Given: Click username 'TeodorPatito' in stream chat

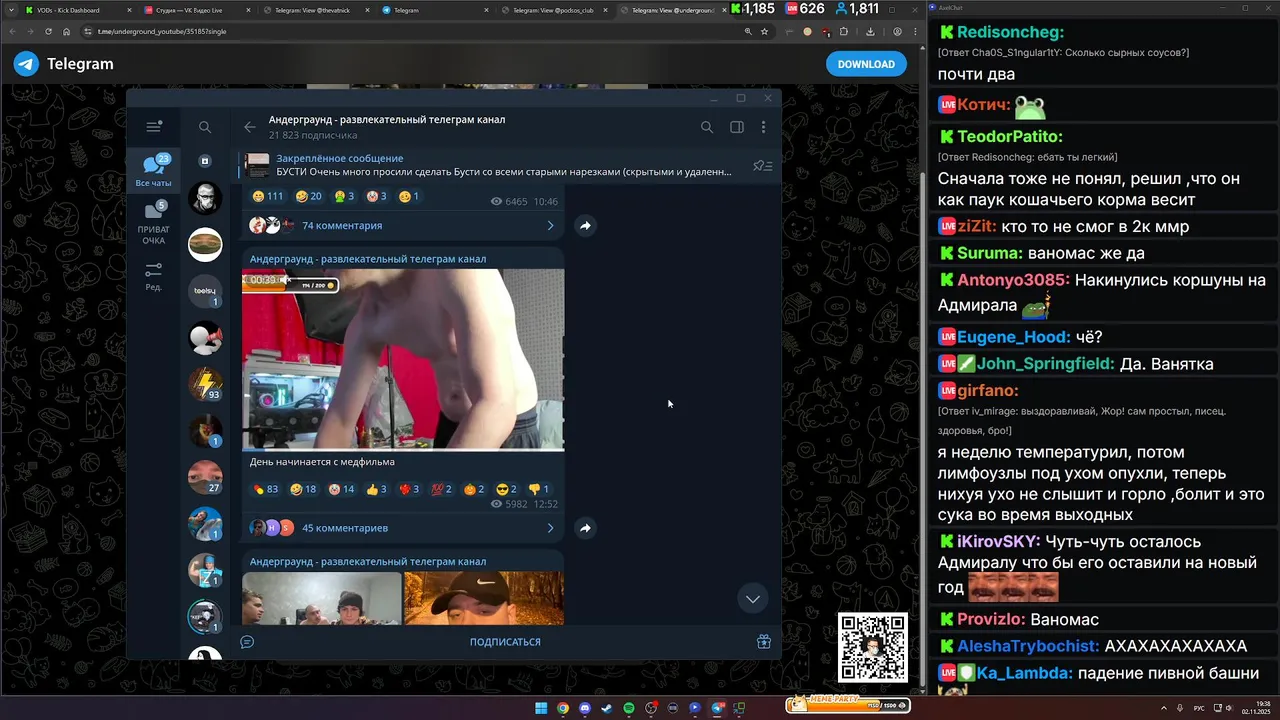Looking at the screenshot, I should pyautogui.click(x=1009, y=136).
